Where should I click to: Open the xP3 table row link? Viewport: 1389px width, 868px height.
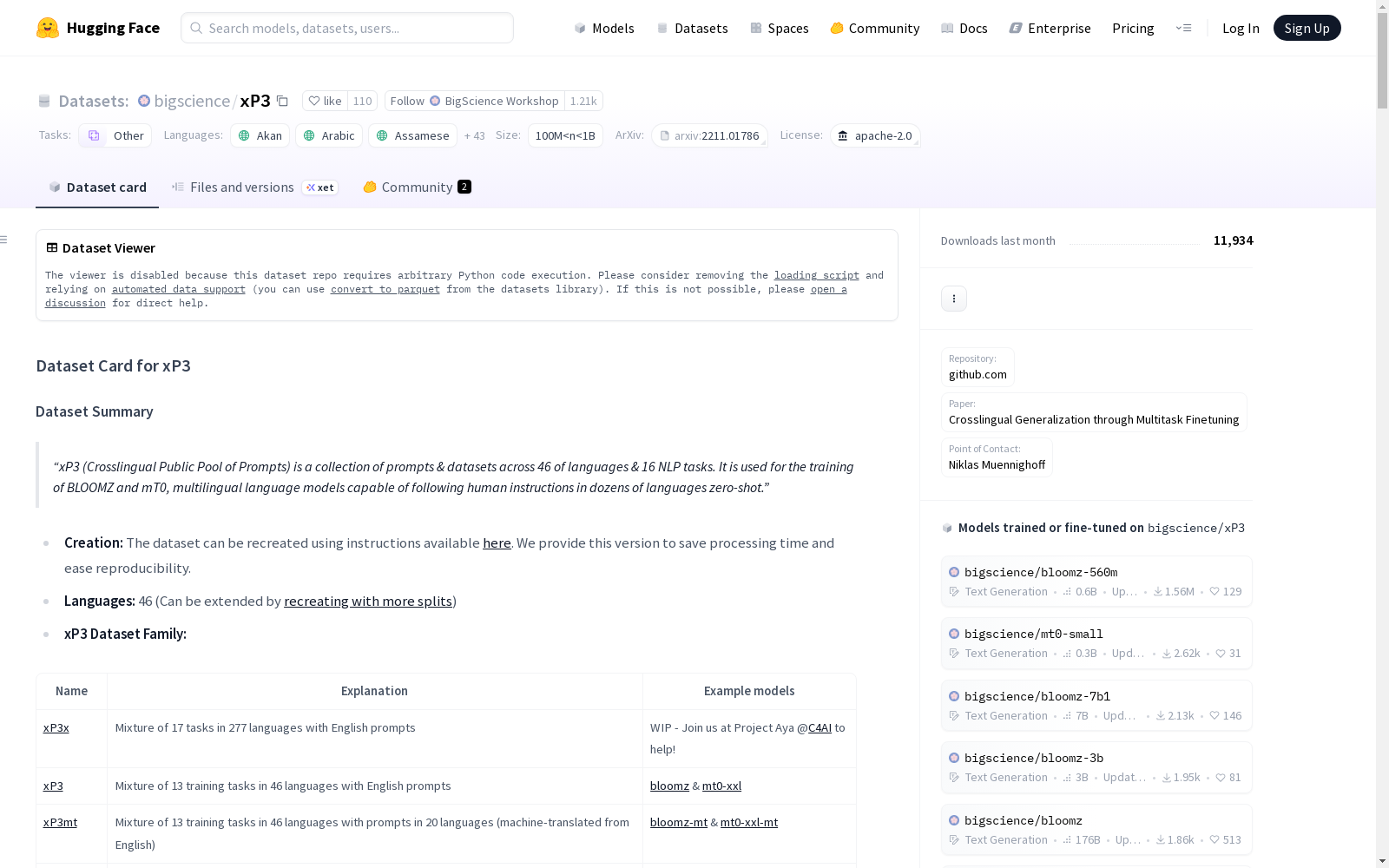tap(53, 786)
